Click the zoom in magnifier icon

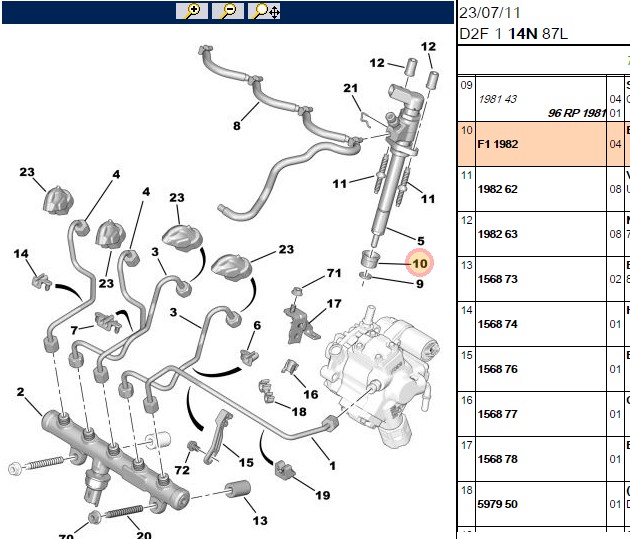tap(192, 11)
